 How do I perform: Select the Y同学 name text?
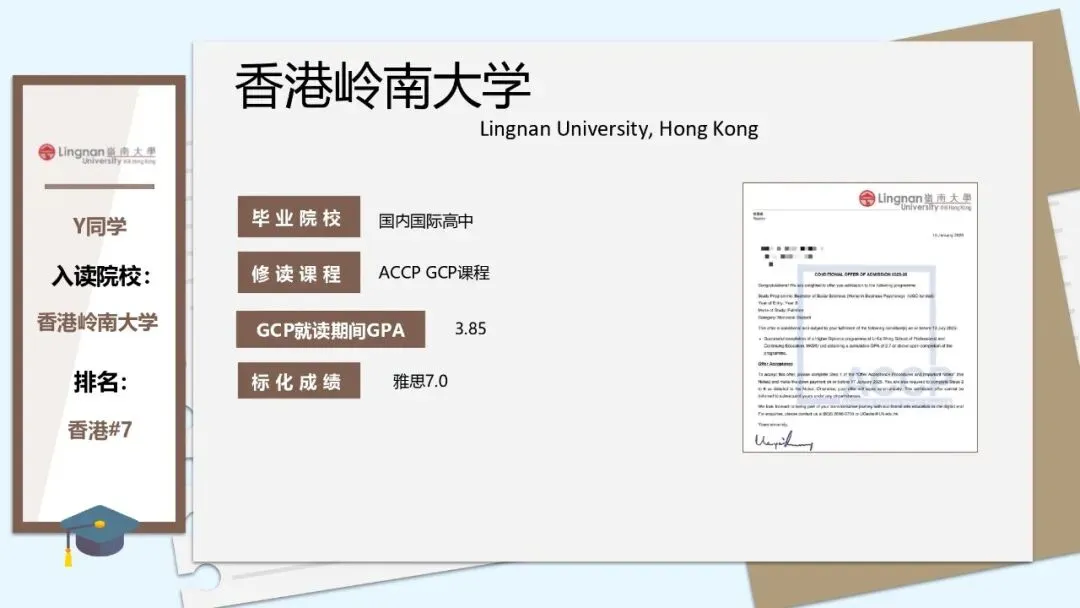pos(99,226)
